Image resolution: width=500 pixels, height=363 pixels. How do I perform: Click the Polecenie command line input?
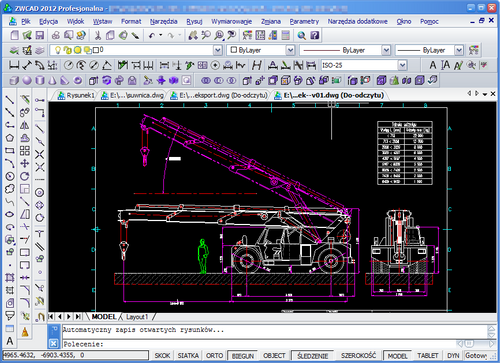pos(260,344)
